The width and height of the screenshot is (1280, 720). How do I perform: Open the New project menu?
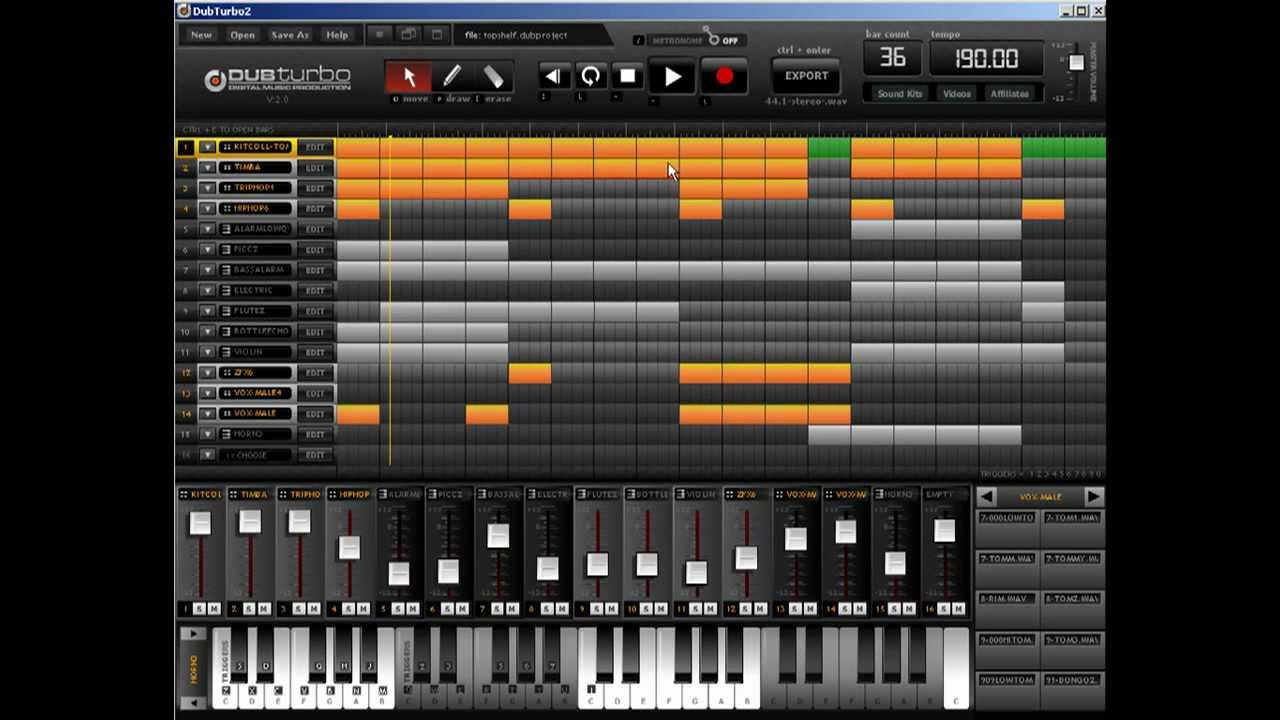click(x=201, y=35)
